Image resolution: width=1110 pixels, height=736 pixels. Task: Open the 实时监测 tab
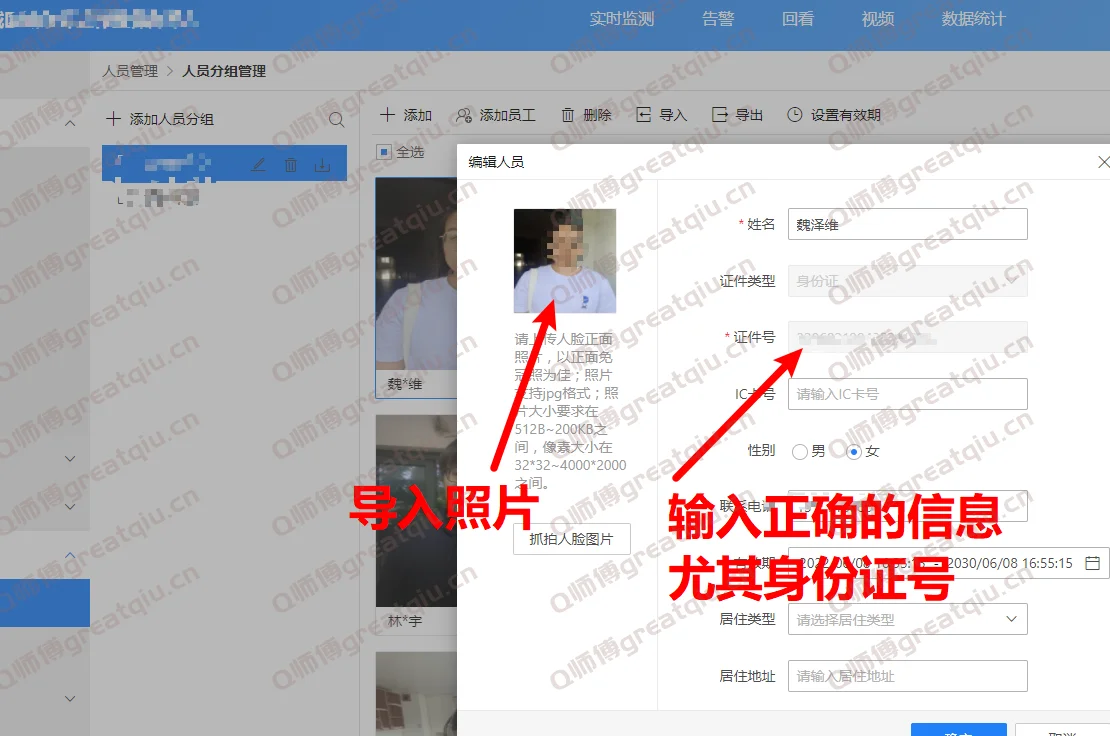621,19
